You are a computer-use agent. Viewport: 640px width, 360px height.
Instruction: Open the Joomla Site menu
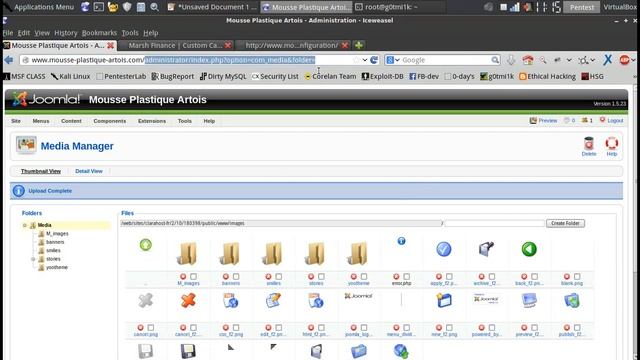[16, 121]
